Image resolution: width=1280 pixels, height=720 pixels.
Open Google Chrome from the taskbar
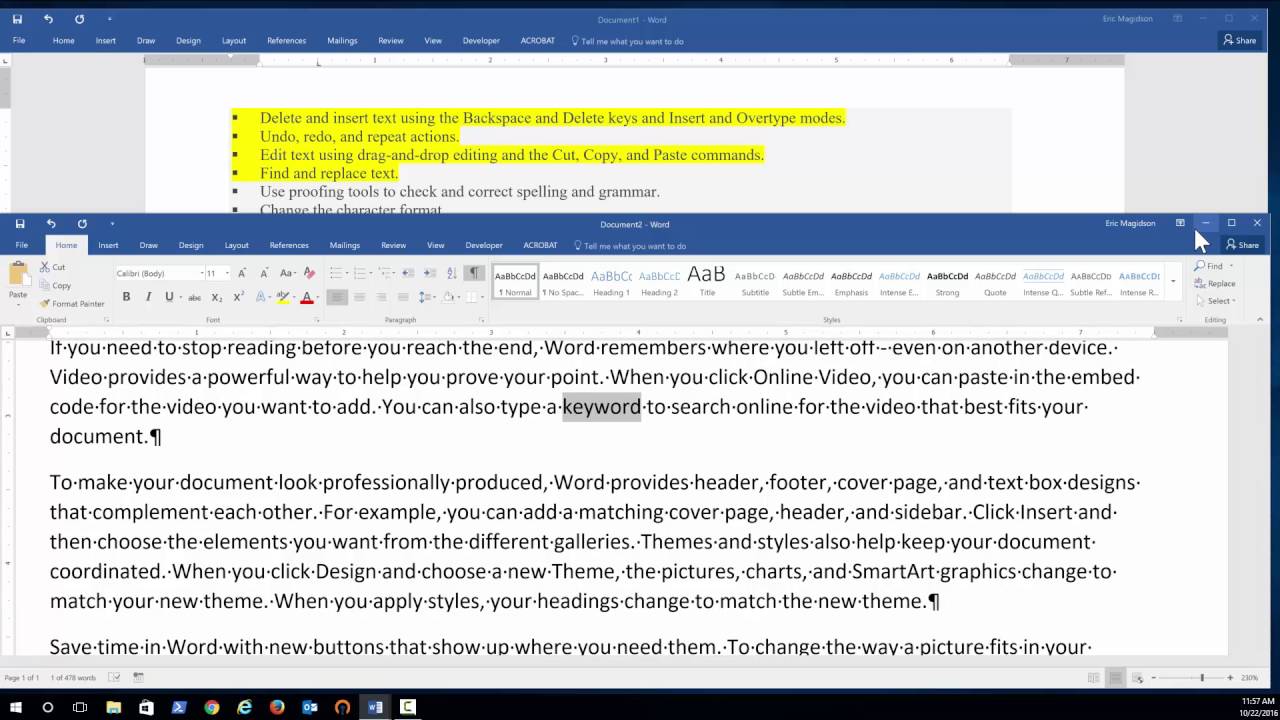212,707
